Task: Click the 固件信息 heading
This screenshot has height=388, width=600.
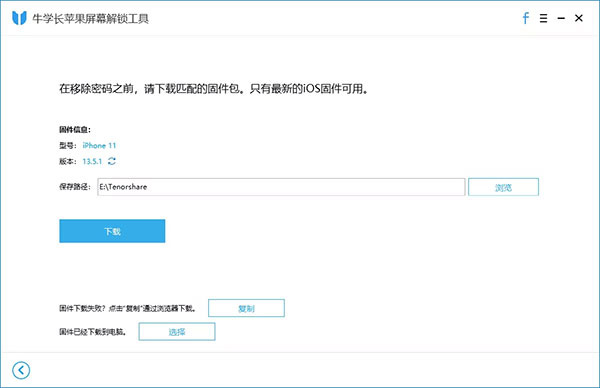Action: 75,129
